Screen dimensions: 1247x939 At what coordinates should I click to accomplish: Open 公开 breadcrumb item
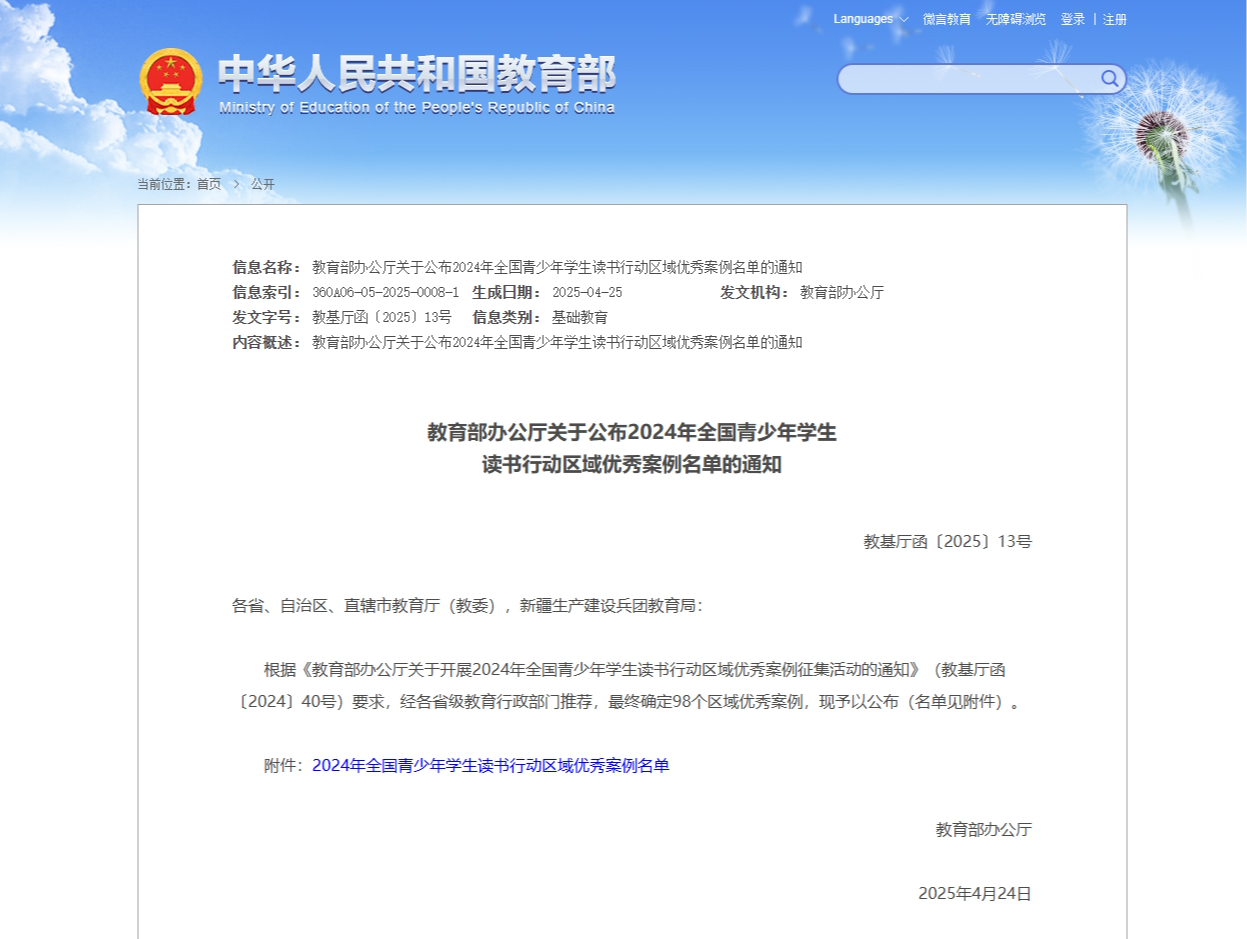pyautogui.click(x=263, y=184)
